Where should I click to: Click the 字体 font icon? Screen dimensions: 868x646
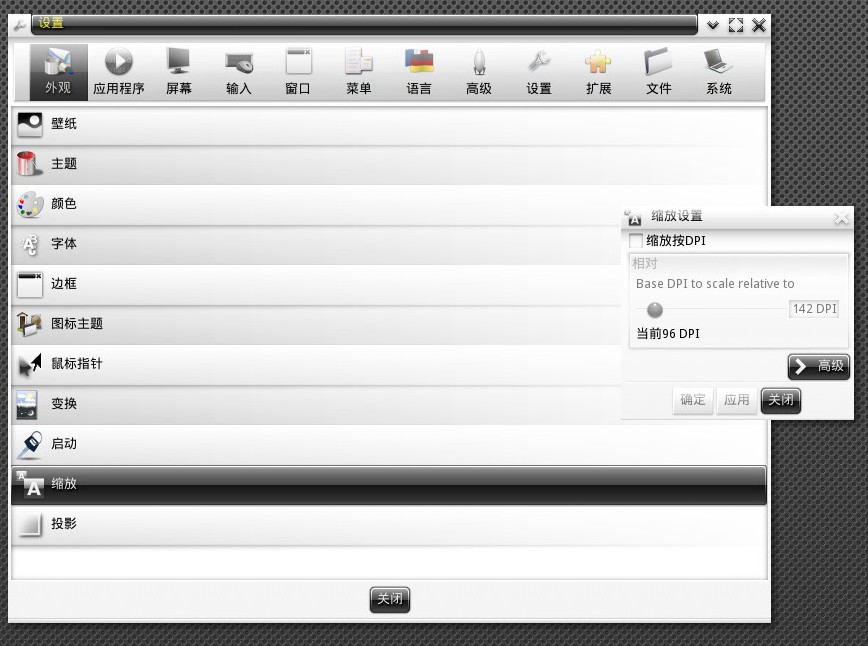click(29, 244)
